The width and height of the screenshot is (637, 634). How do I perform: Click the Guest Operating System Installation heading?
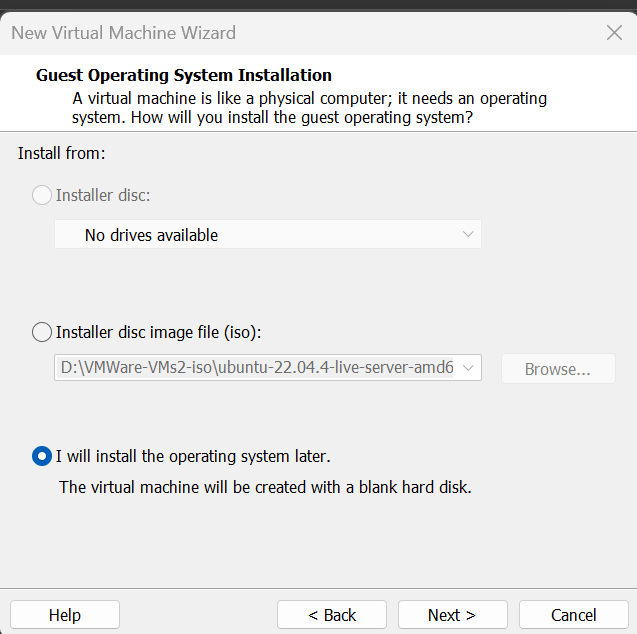tap(184, 75)
